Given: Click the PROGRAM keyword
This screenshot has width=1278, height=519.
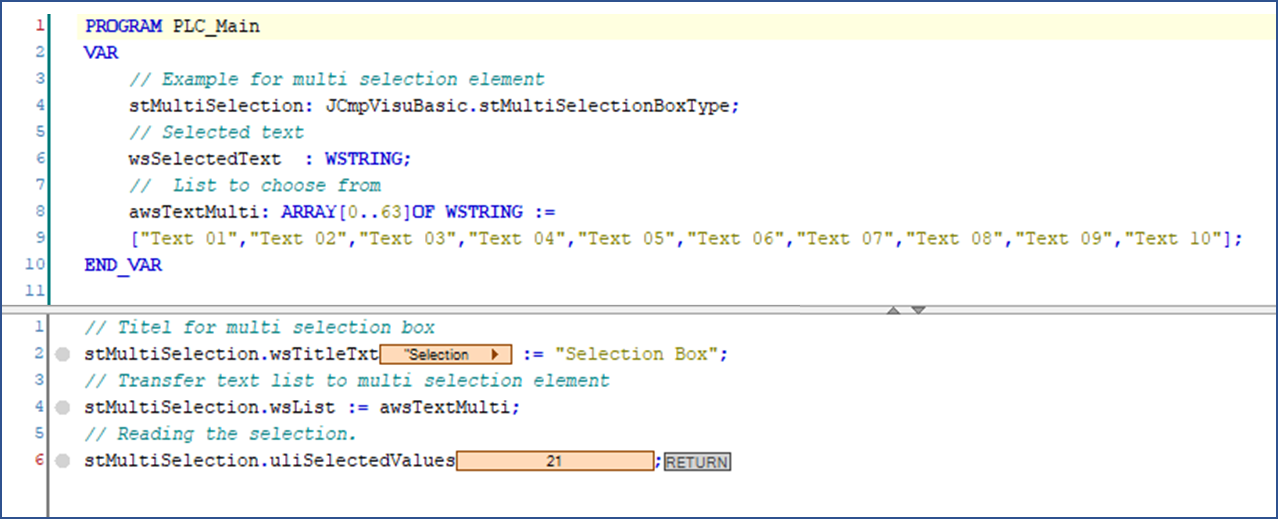Looking at the screenshot, I should click(123, 27).
